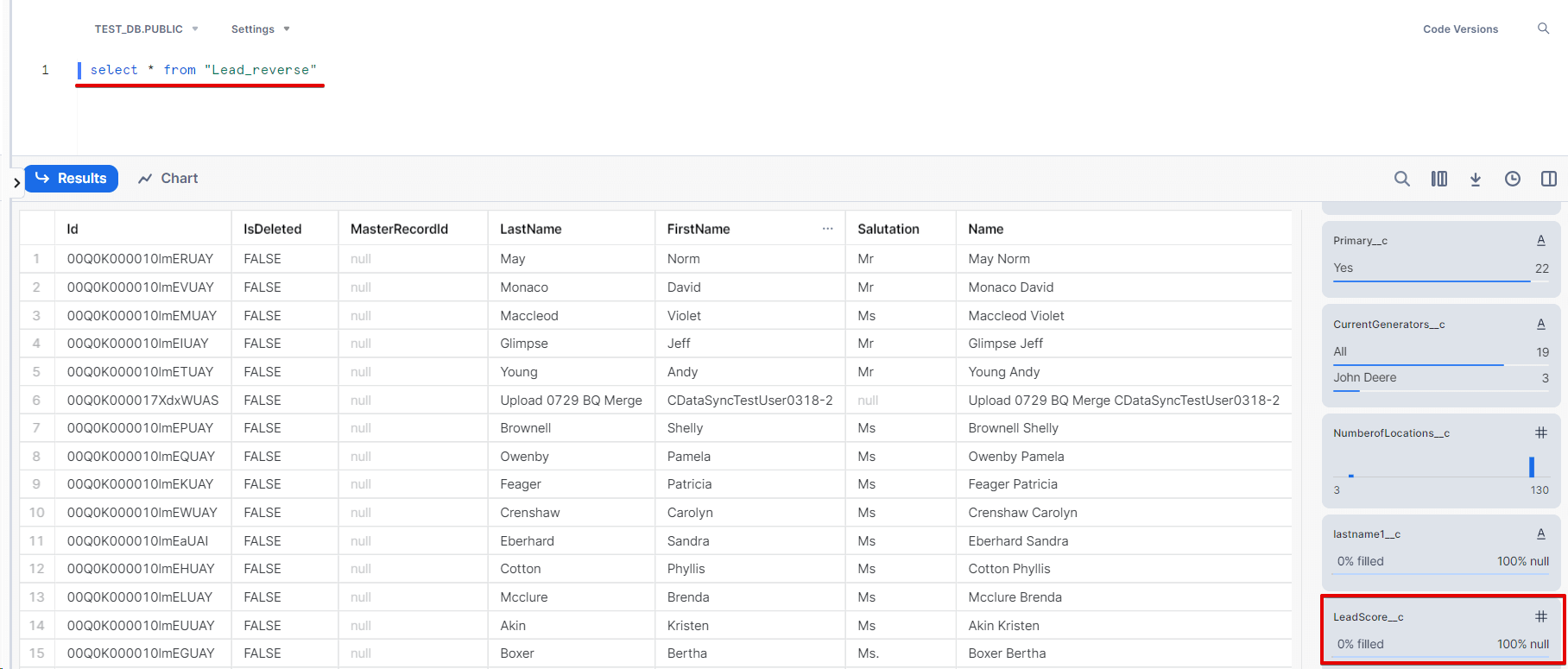Viewport: 1568px width, 669px height.
Task: Open the results column selector icon
Action: coord(1439,179)
